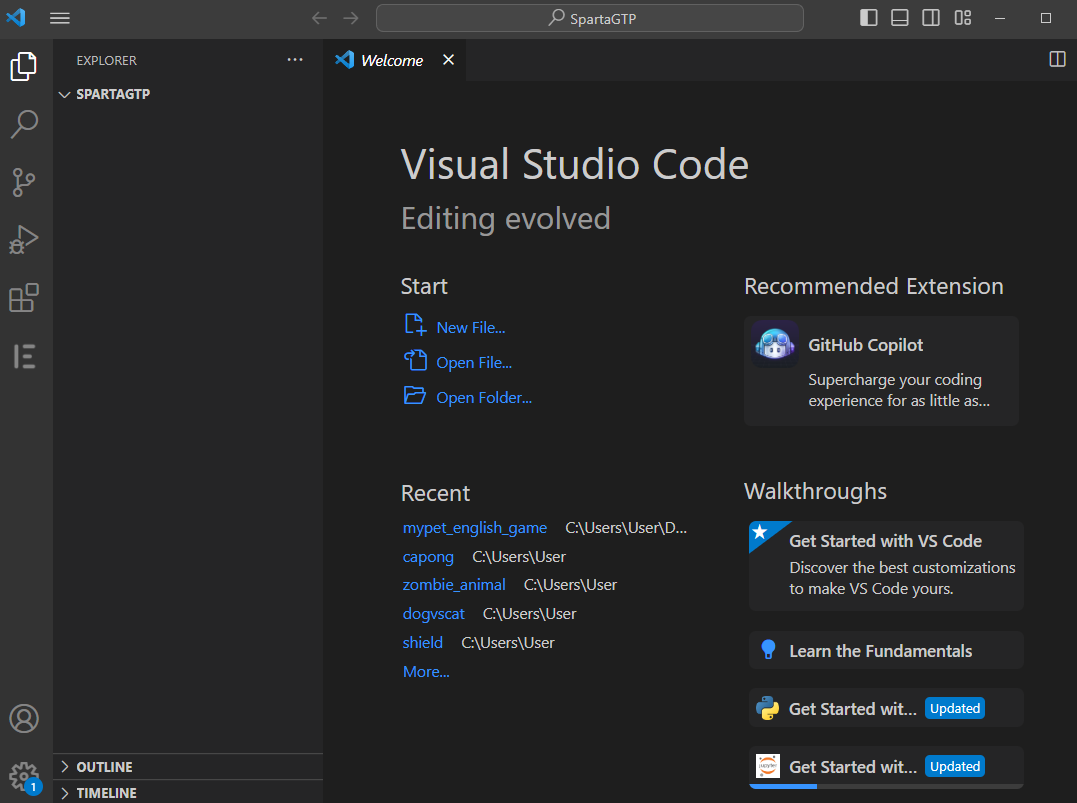The height and width of the screenshot is (803, 1077).
Task: Open the Extensions view icon
Action: (24, 298)
